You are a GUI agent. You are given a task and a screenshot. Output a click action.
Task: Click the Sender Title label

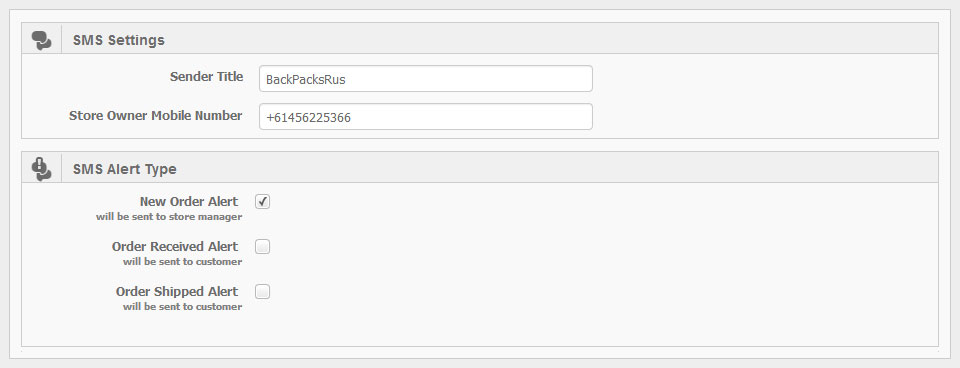pyautogui.click(x=206, y=77)
